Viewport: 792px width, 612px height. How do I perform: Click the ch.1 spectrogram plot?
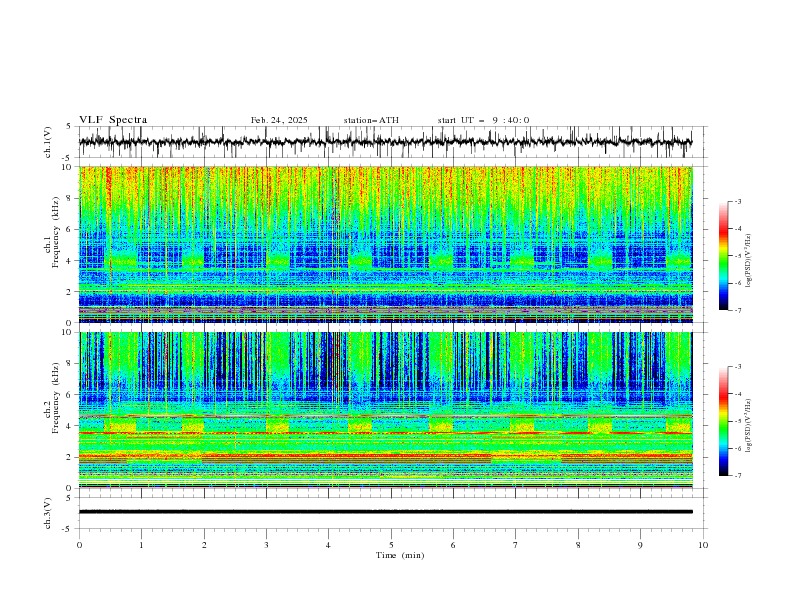[386, 244]
